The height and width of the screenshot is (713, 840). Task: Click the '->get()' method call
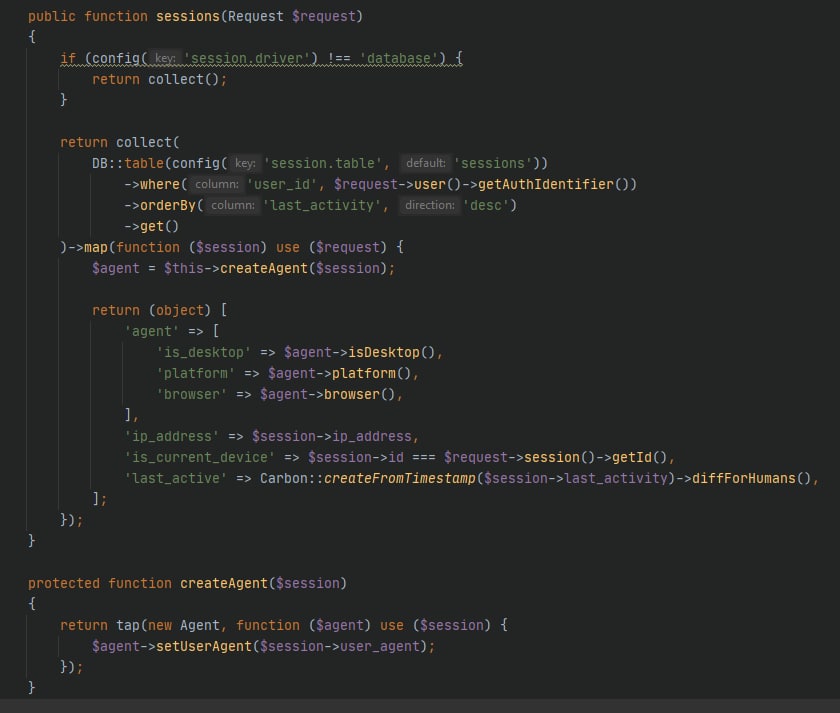tap(152, 226)
